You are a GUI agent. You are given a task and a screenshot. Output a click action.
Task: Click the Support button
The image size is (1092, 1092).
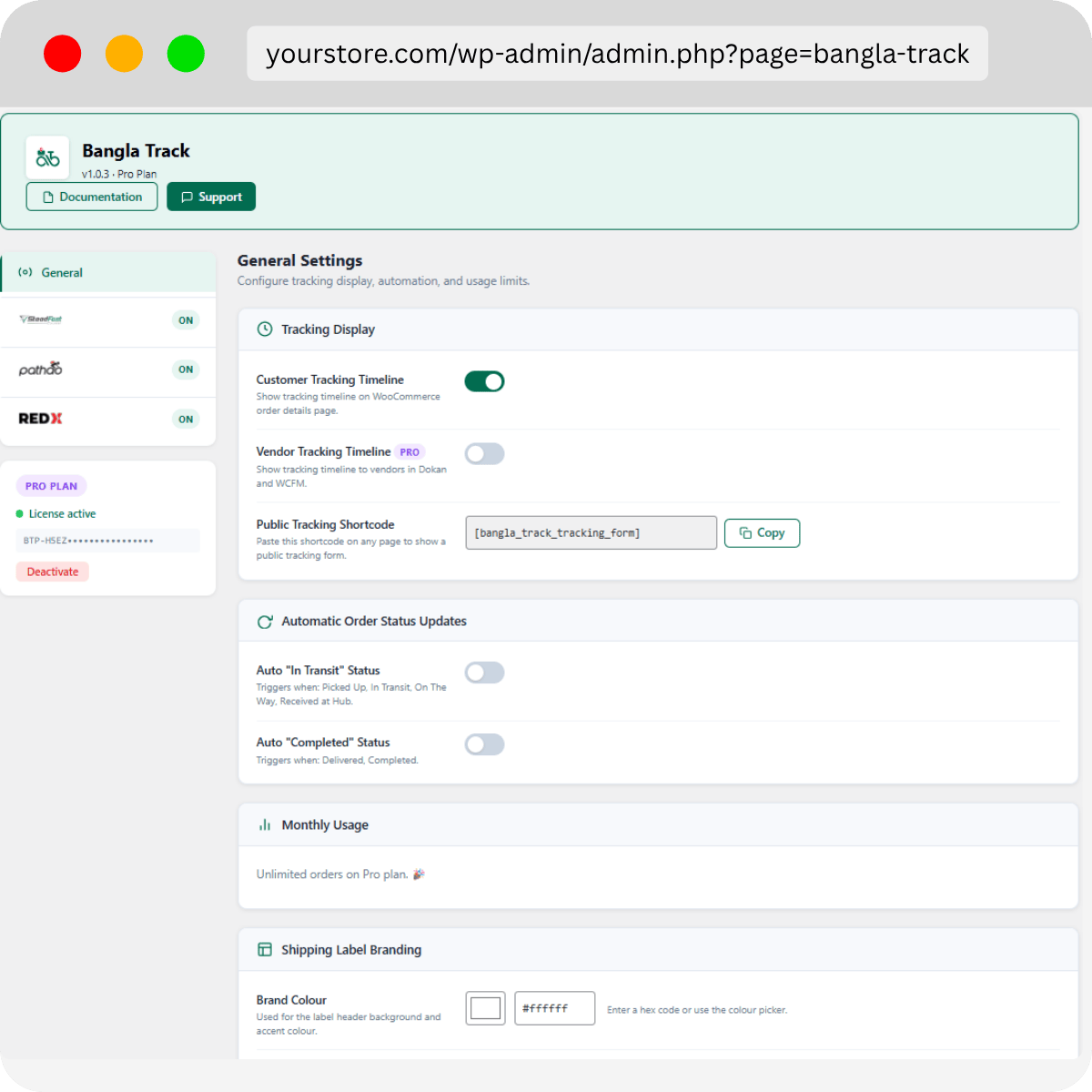point(211,197)
